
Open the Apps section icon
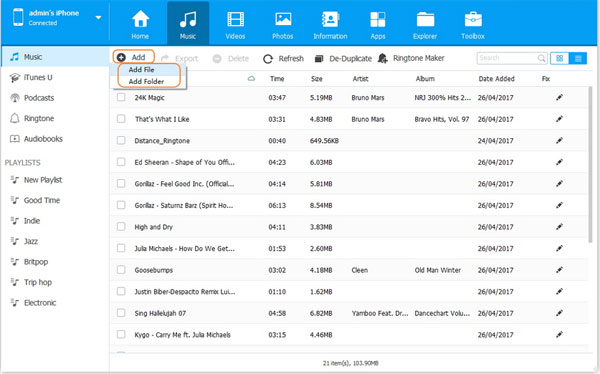(x=378, y=19)
